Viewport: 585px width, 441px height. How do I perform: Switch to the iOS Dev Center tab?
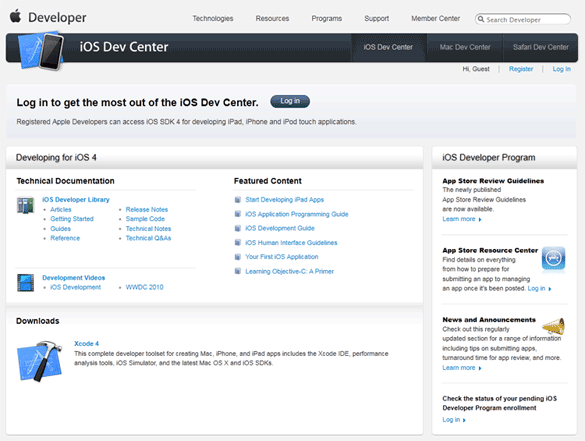pos(388,47)
